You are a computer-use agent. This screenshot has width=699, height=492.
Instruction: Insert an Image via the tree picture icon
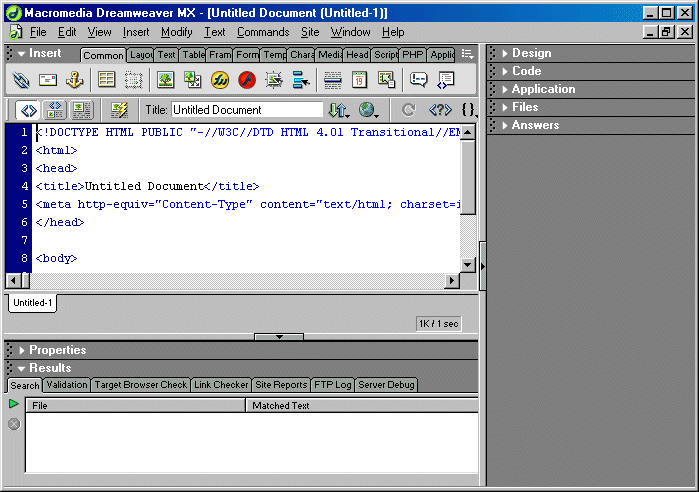pos(165,80)
